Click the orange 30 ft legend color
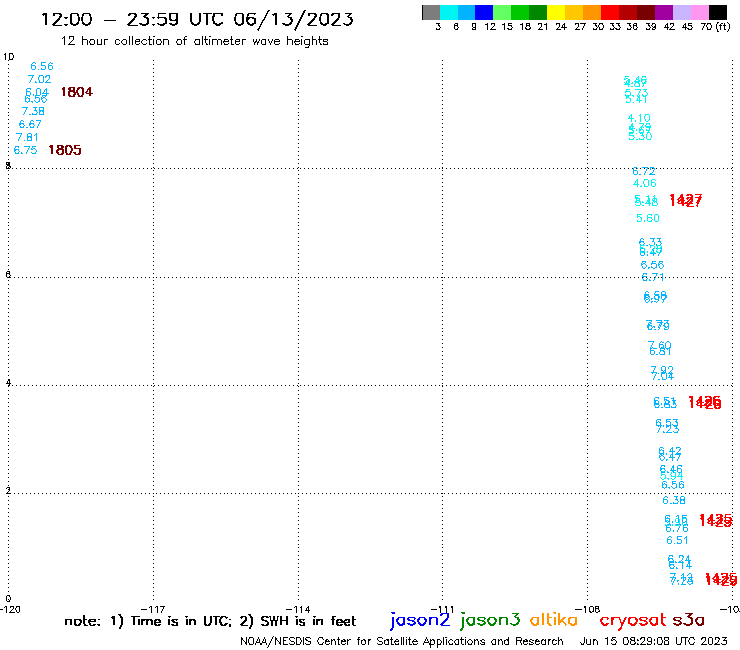This screenshot has width=740, height=650. [x=592, y=12]
